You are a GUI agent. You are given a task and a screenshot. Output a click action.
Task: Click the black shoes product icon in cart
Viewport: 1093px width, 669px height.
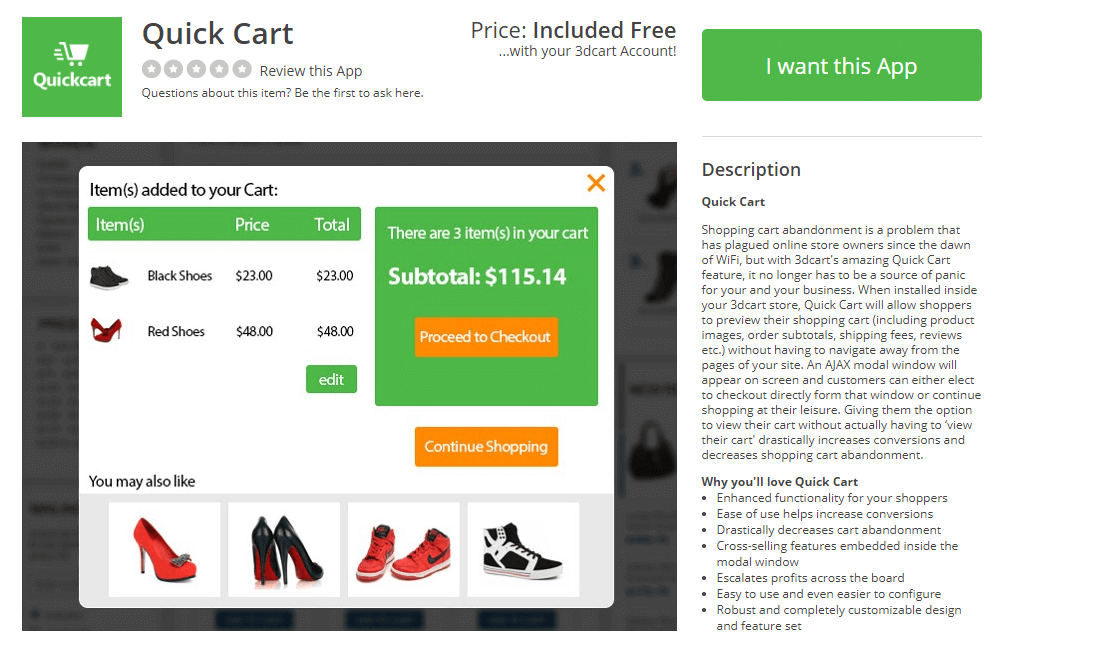point(108,276)
